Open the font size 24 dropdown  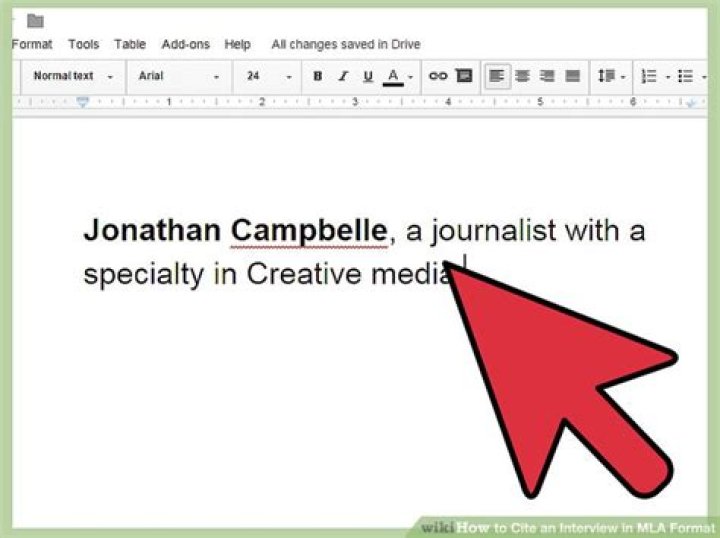(268, 76)
